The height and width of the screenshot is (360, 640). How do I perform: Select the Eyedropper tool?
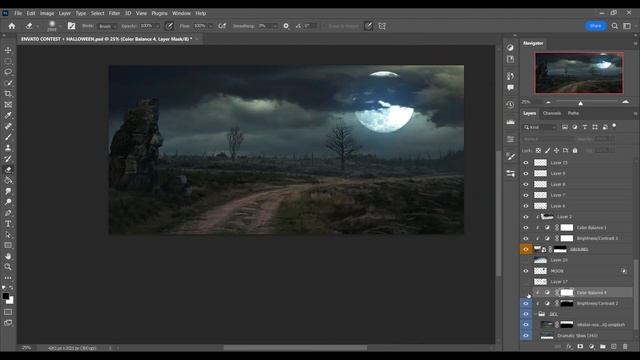tap(8, 116)
